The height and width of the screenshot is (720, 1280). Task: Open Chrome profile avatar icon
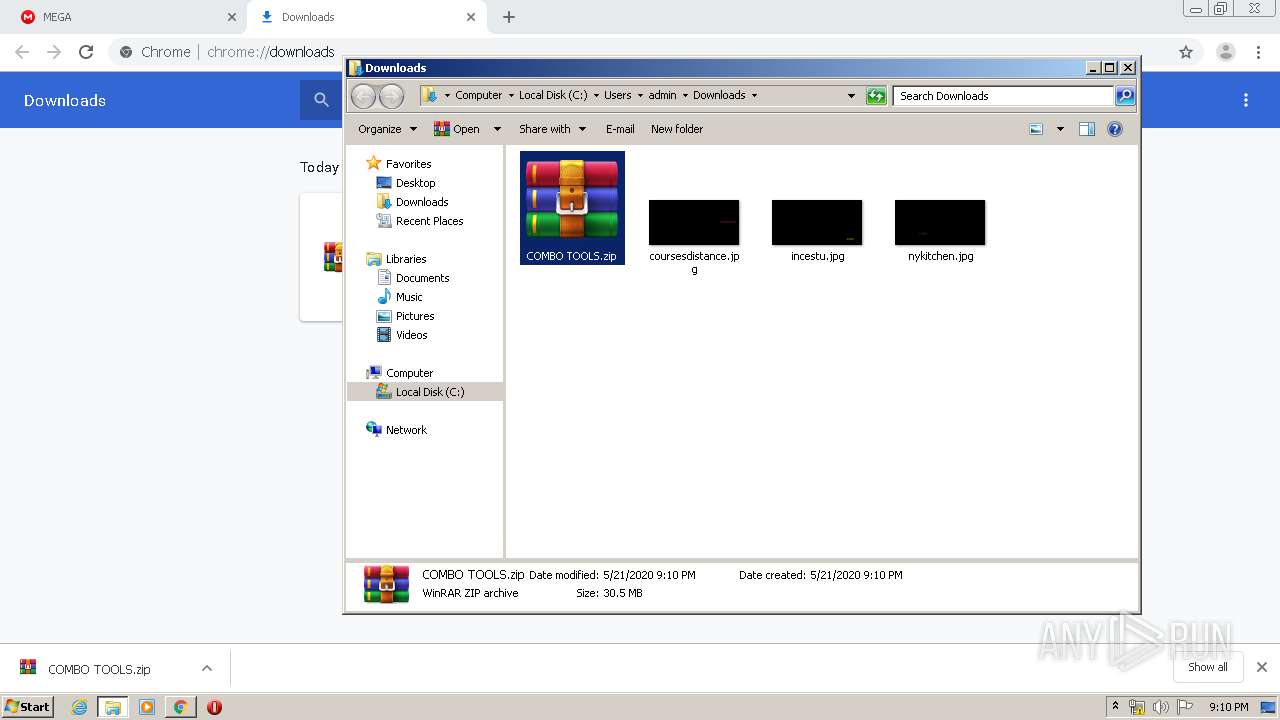click(1225, 52)
